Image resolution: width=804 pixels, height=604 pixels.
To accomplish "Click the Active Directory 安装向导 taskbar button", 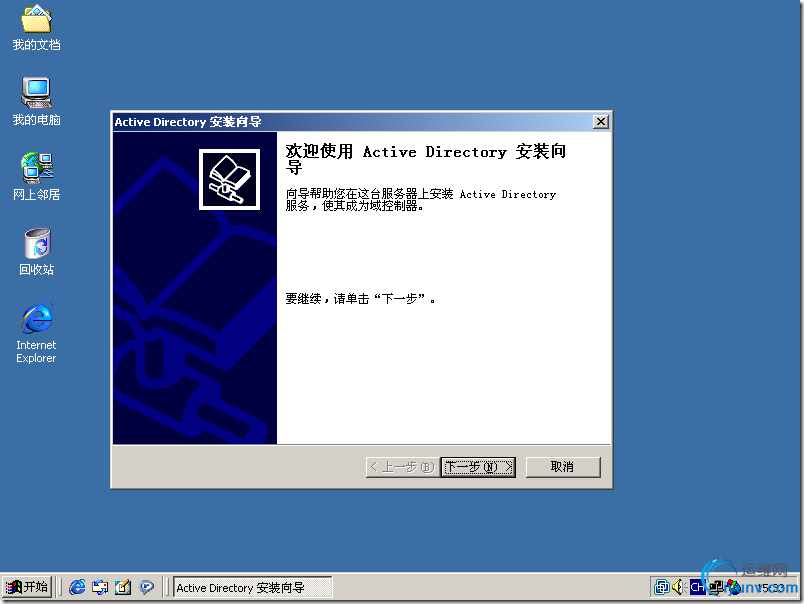I will (x=252, y=588).
